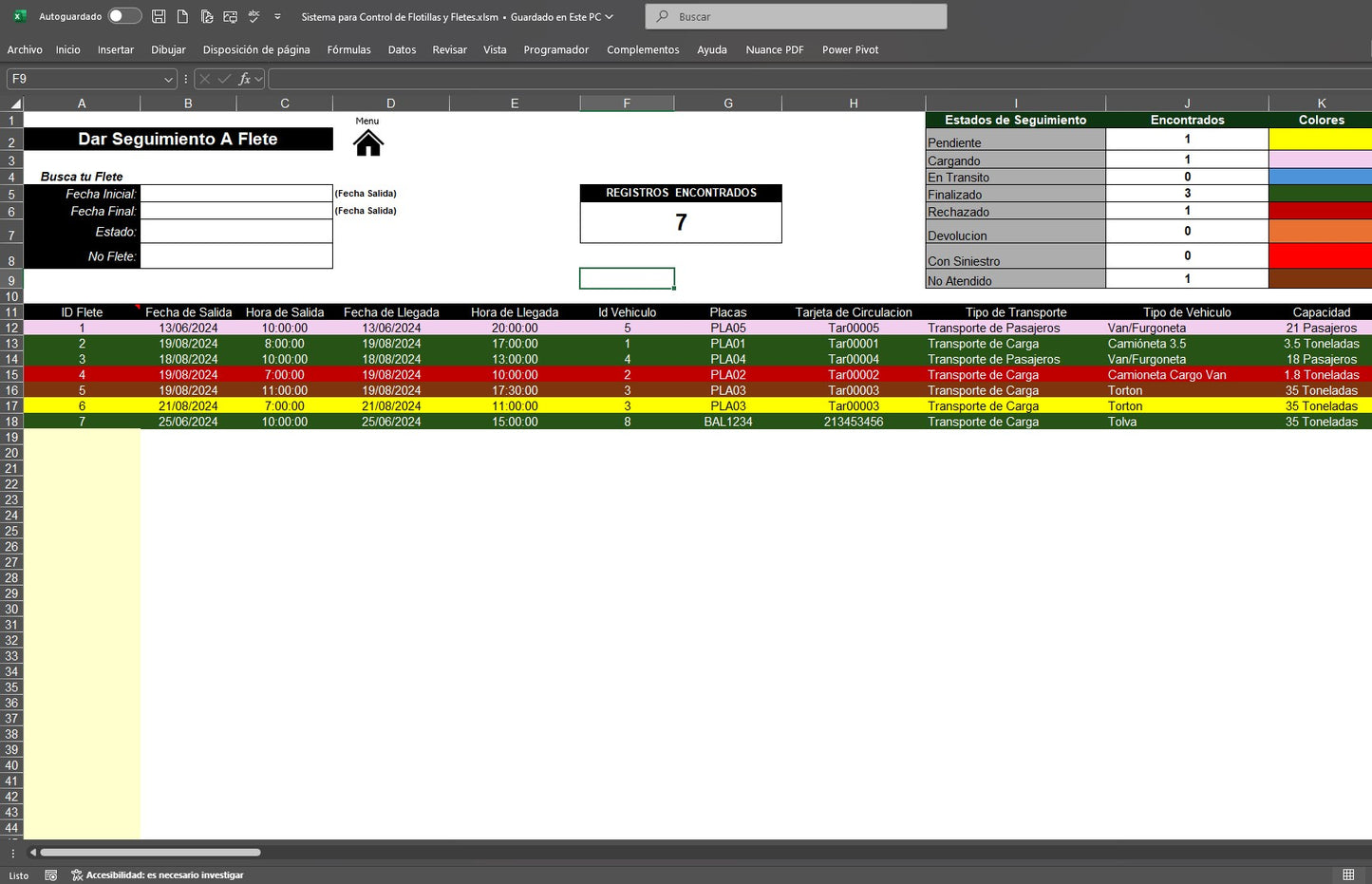Click the scroll-left arrow on horizontal scrollbar
Screen dimensions: 1372x884
33,853
